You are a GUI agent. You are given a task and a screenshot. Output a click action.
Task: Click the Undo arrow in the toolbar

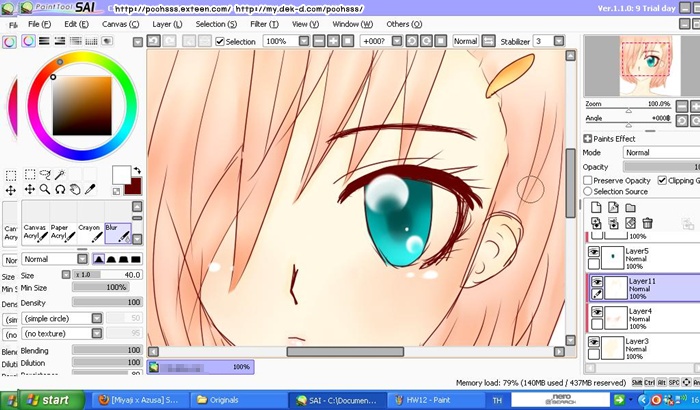154,41
